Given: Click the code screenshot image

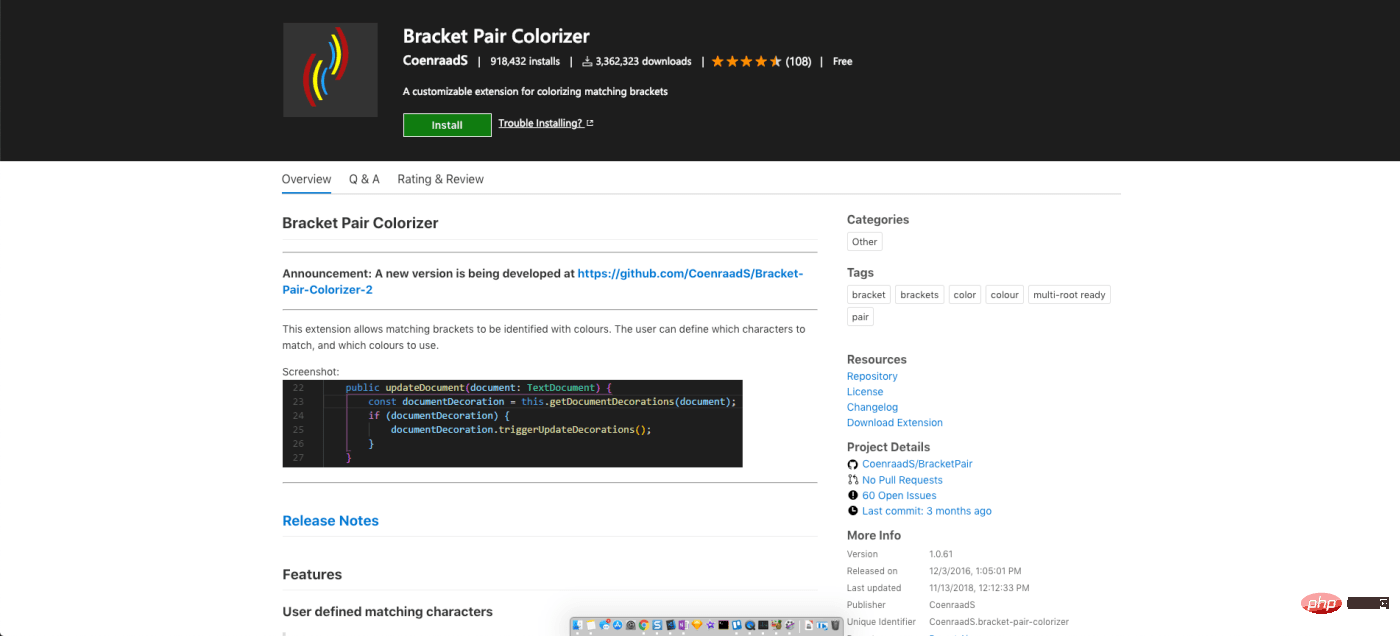Looking at the screenshot, I should [x=512, y=423].
